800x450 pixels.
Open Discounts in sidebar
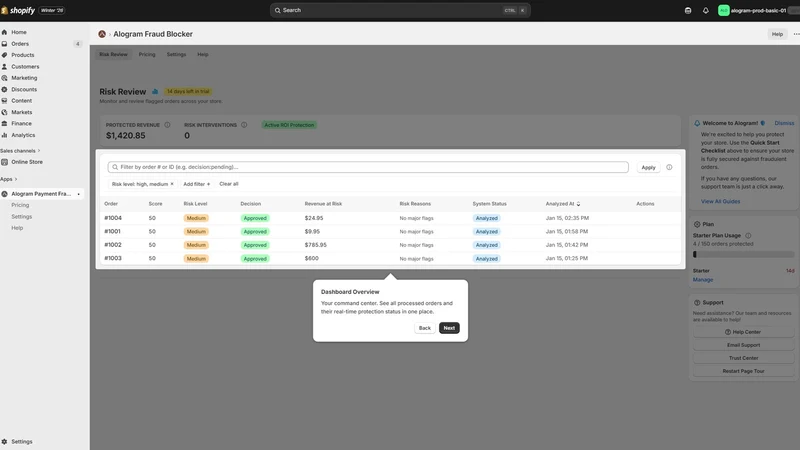(x=24, y=89)
